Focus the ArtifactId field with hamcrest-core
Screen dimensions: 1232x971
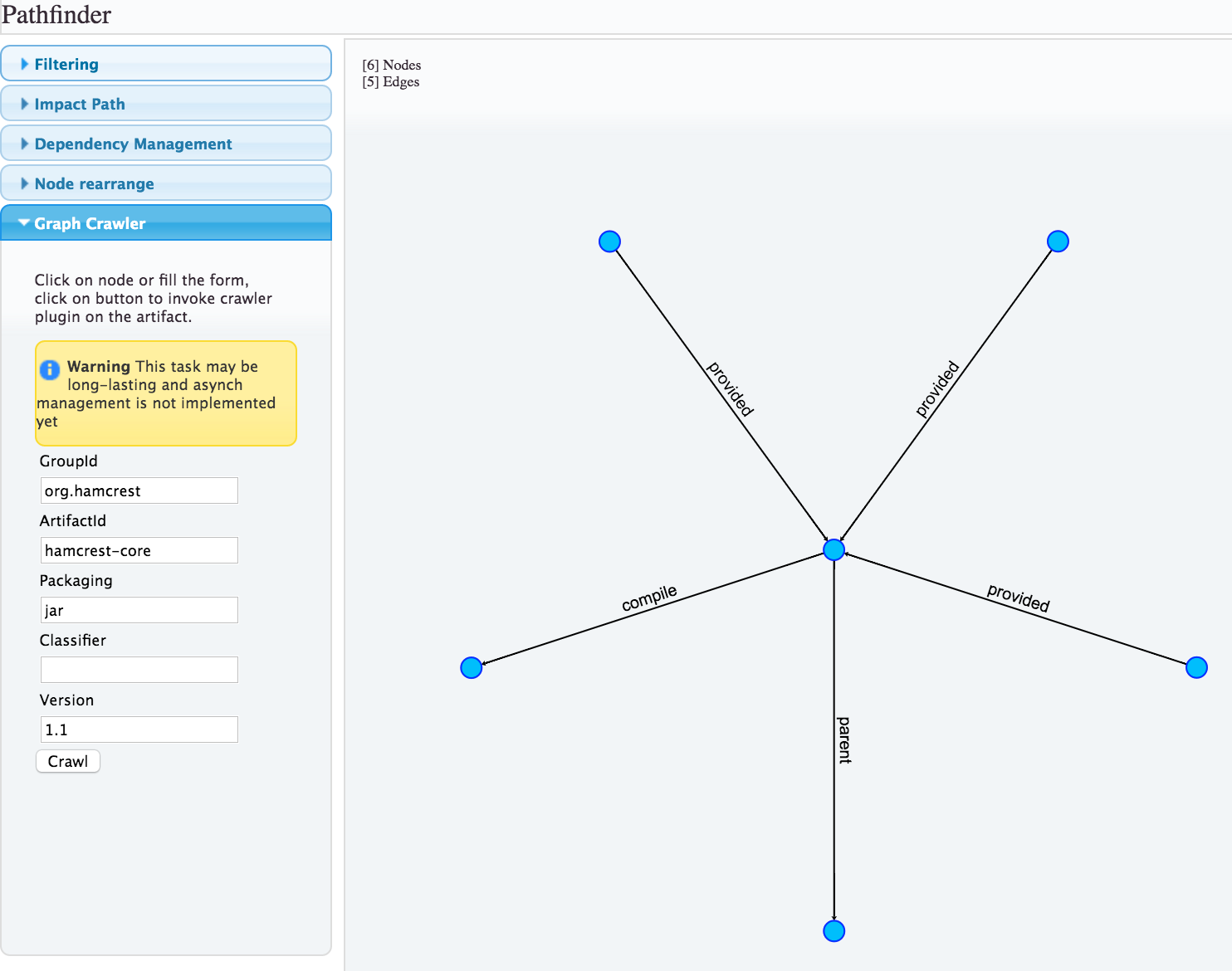click(139, 550)
